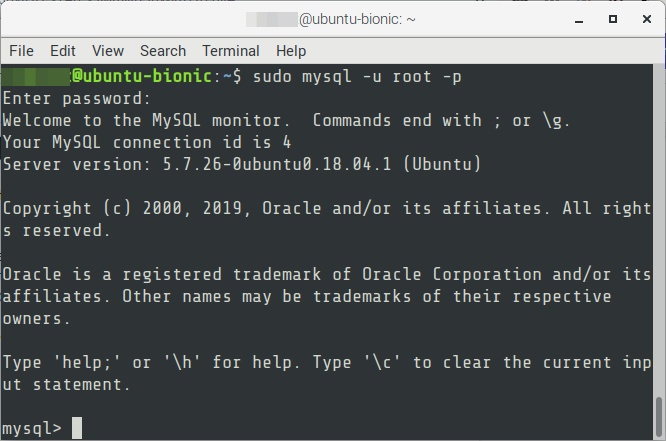Click the 's reserved.' line

click(x=56, y=231)
